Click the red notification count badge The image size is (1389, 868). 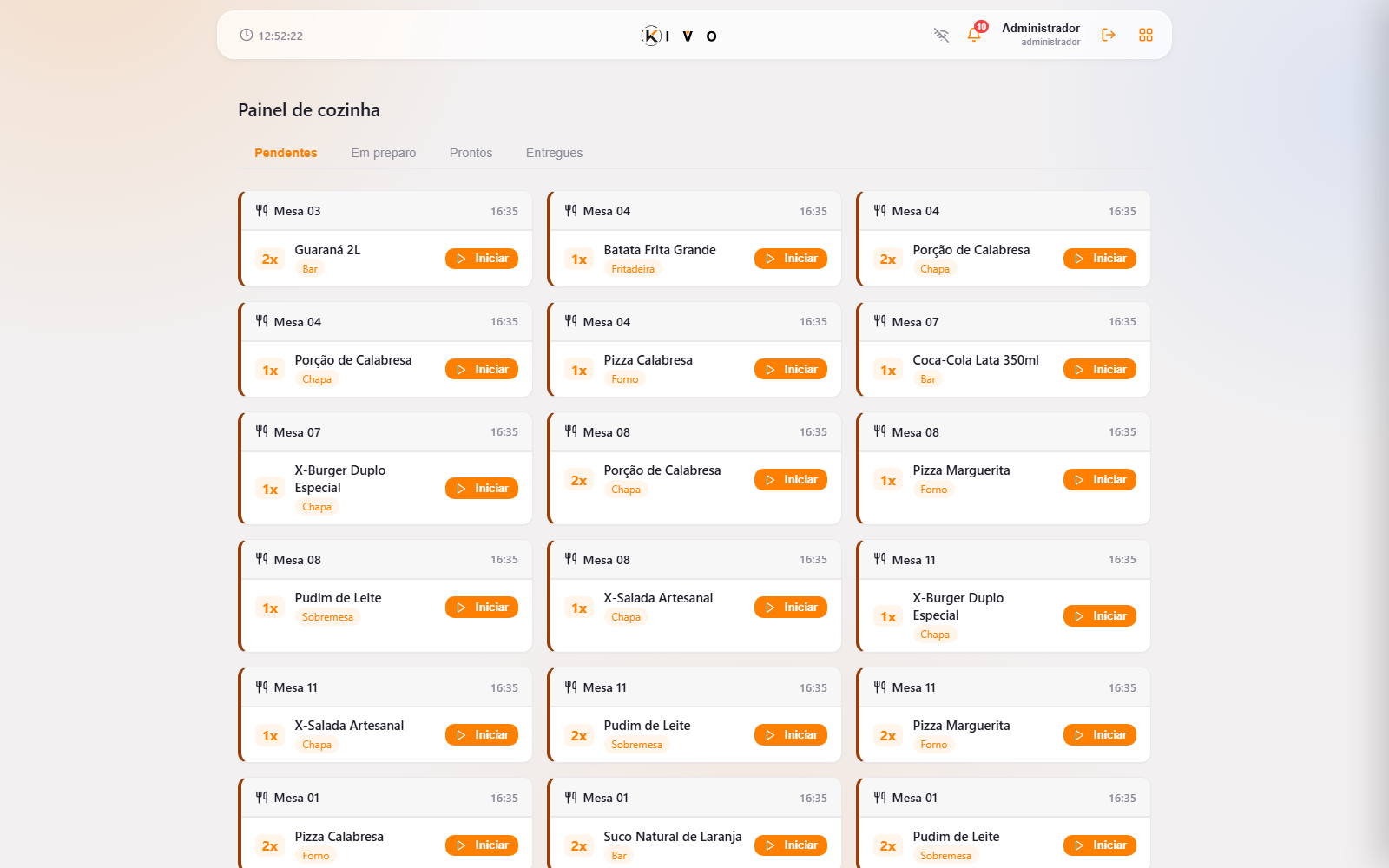[x=981, y=27]
